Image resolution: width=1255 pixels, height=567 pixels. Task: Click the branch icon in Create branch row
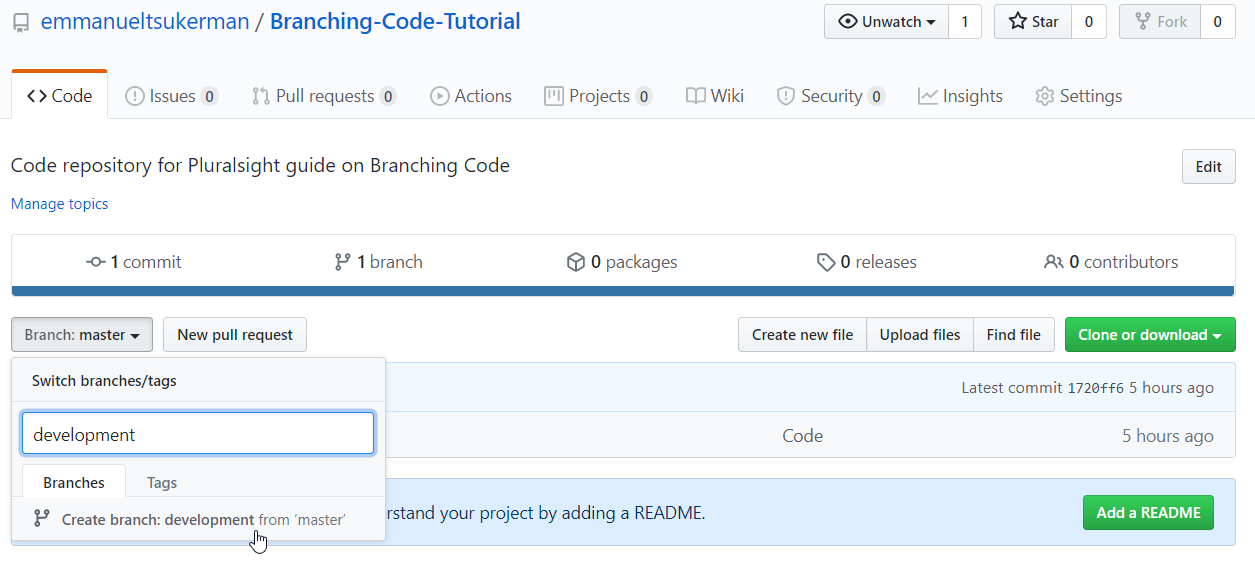42,519
